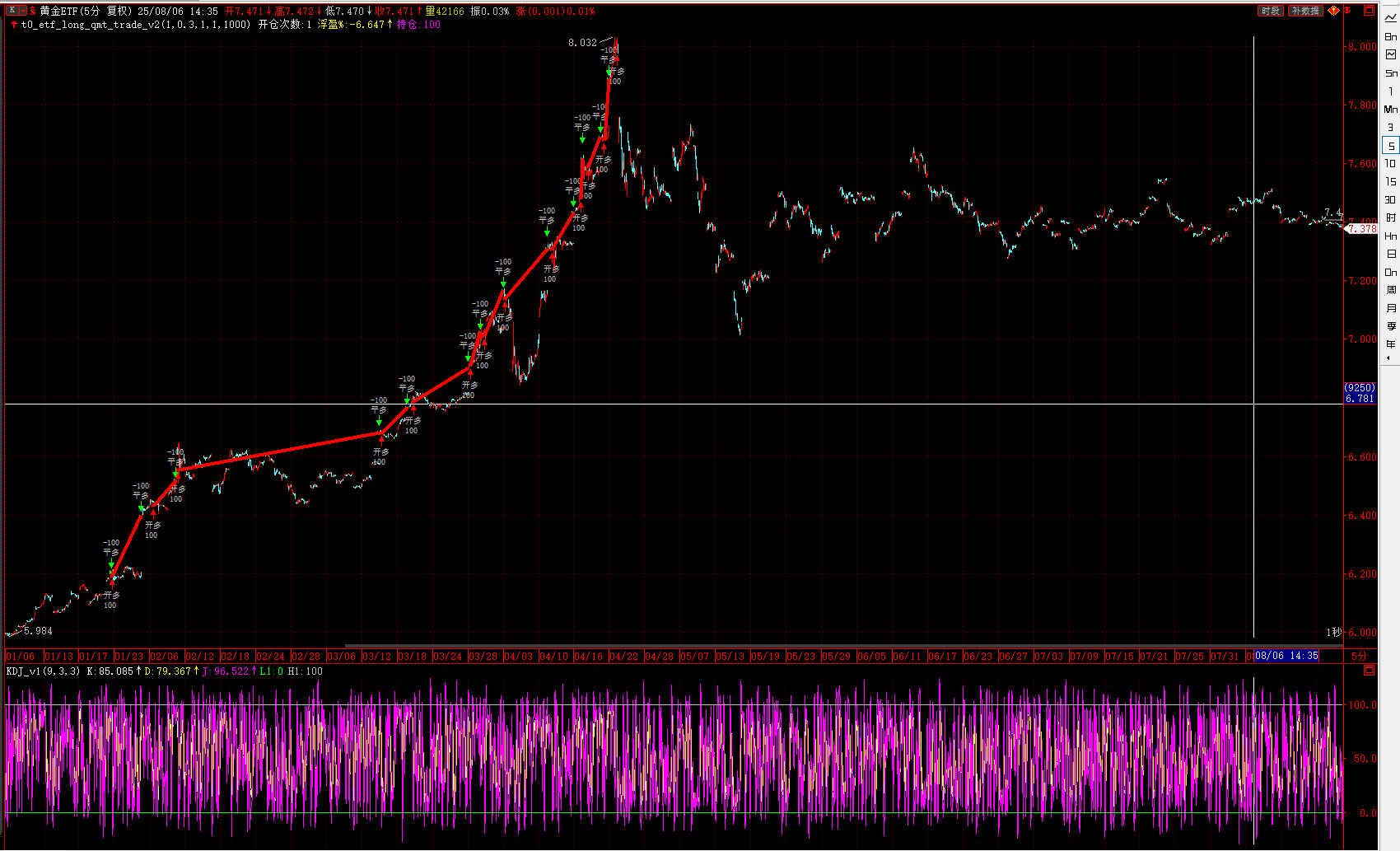Click the boxed trend chart icon in sidebar

(1391, 54)
